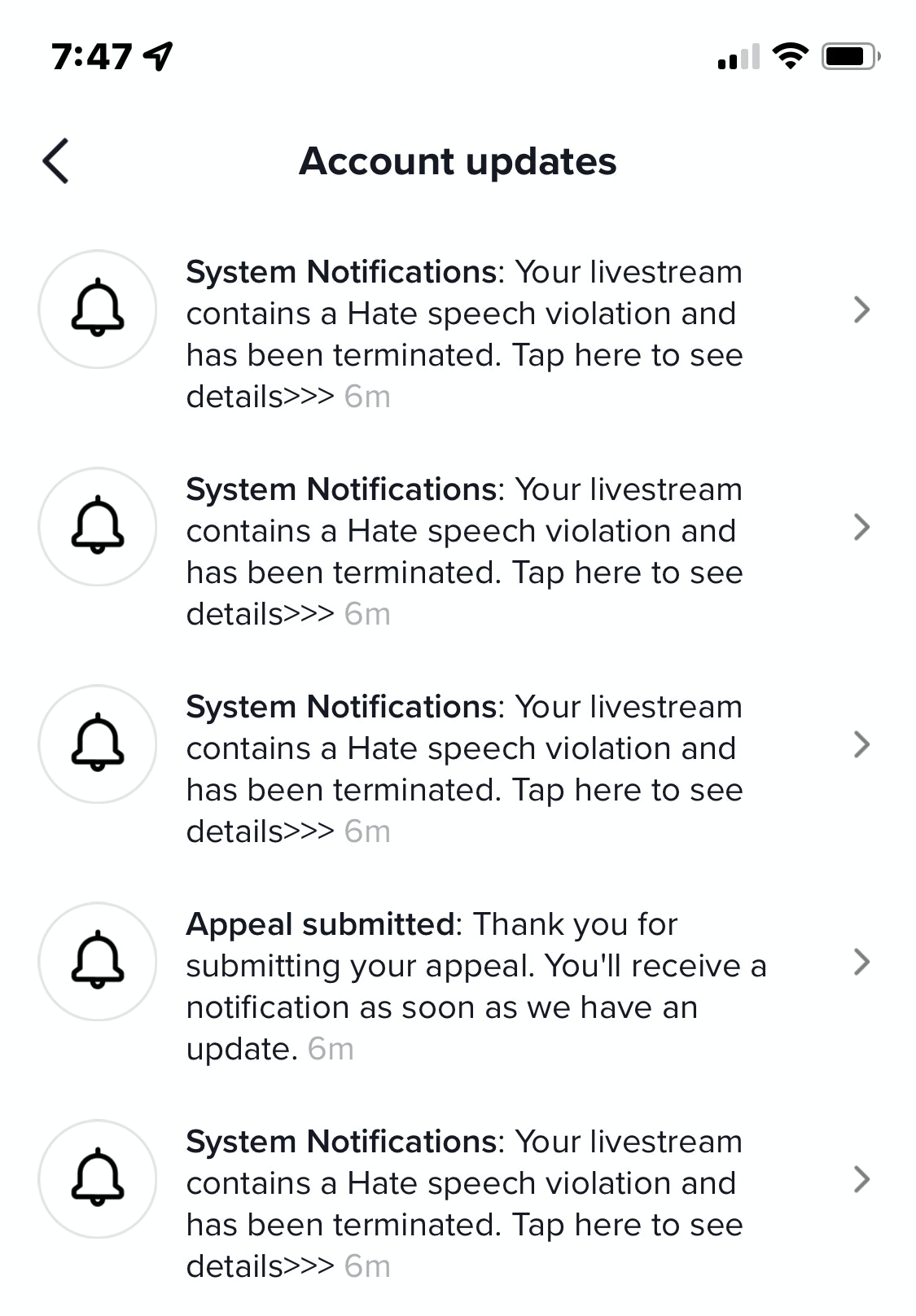
Task: Expand third notification using its chevron
Action: click(861, 744)
